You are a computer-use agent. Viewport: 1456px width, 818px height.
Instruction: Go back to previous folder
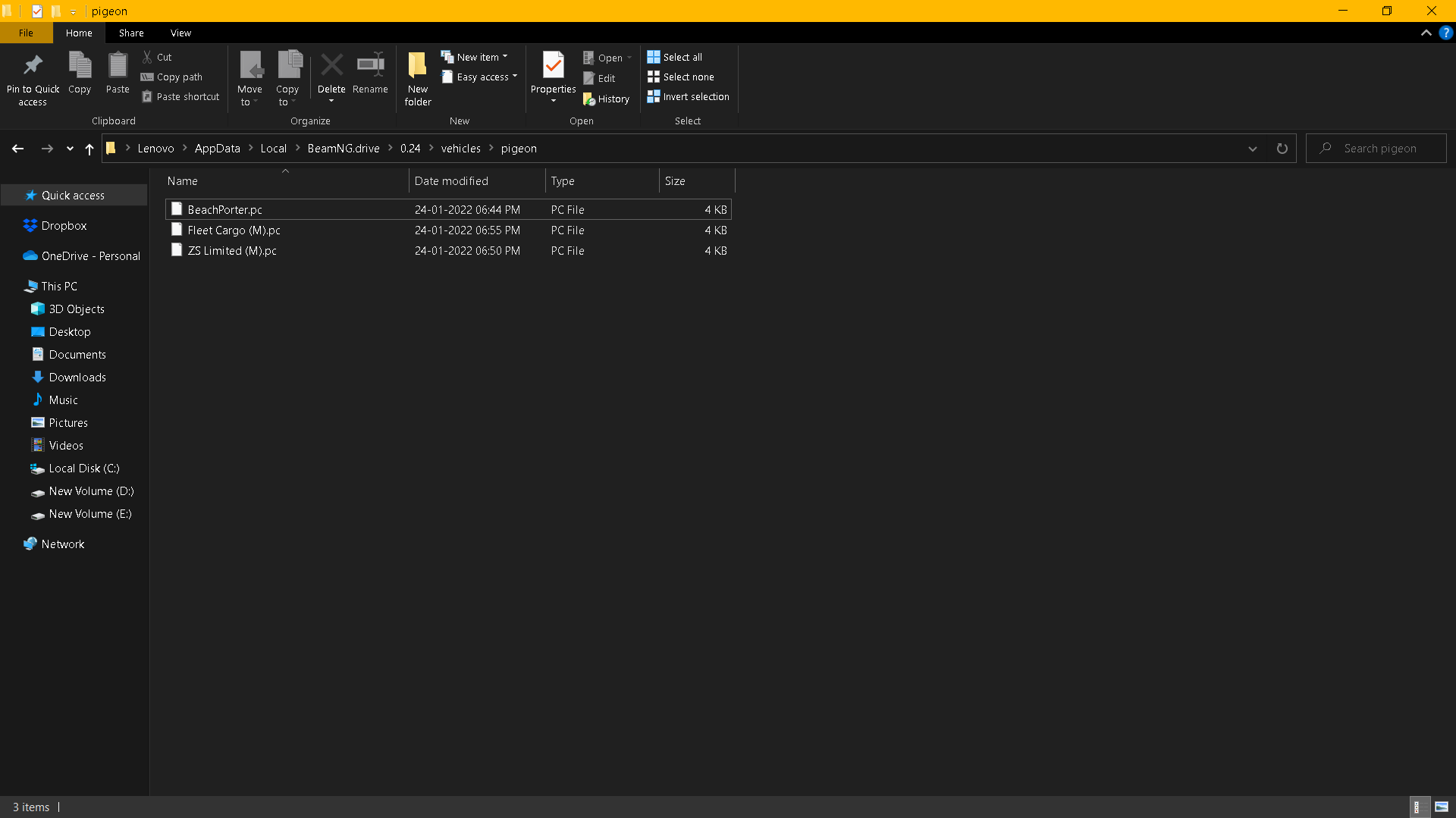click(x=17, y=149)
